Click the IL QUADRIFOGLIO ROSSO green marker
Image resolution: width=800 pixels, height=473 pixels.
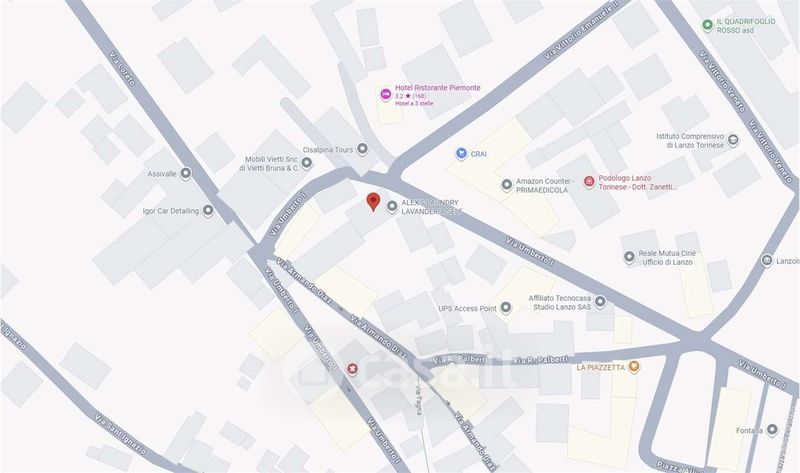pyautogui.click(x=707, y=25)
